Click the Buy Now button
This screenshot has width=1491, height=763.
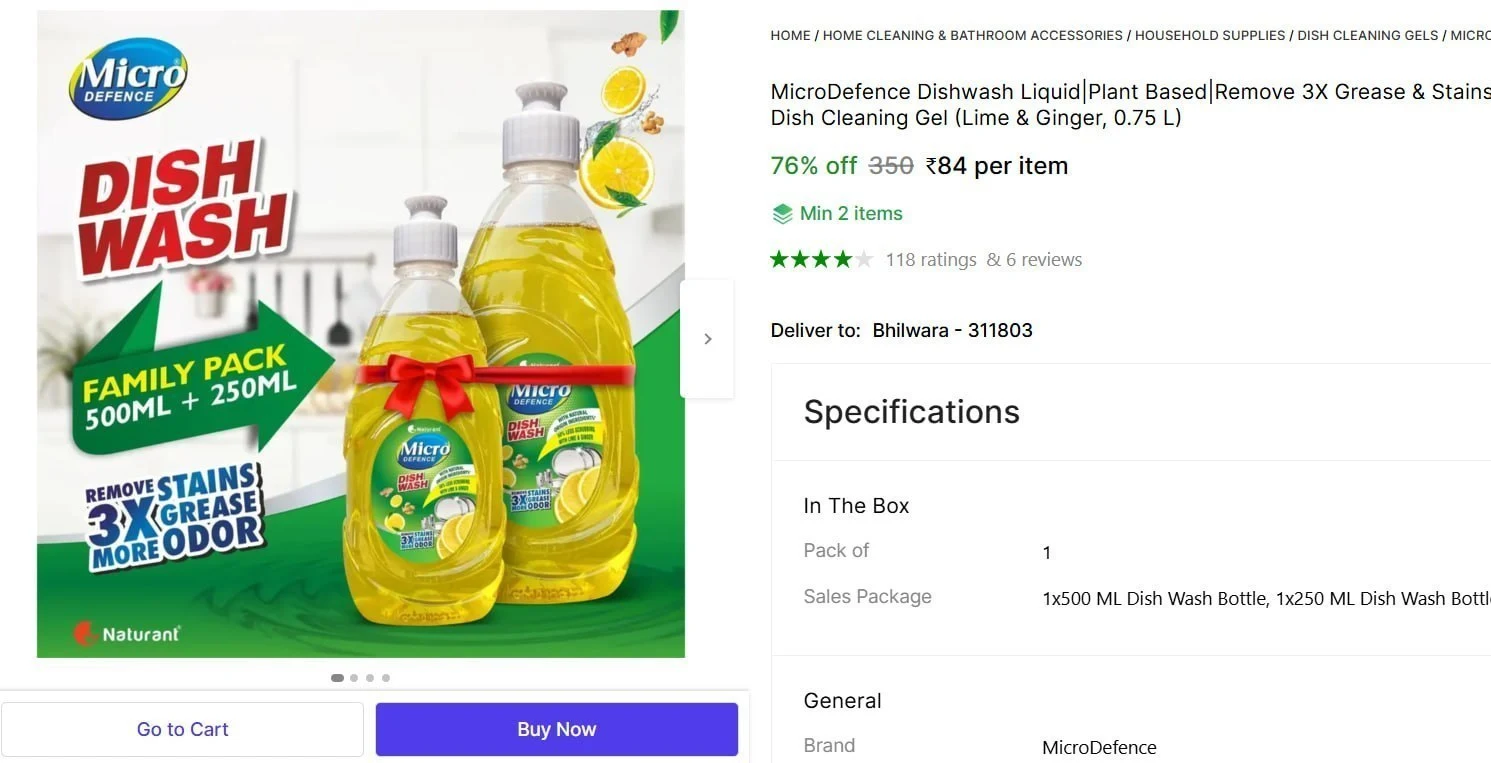pos(557,729)
